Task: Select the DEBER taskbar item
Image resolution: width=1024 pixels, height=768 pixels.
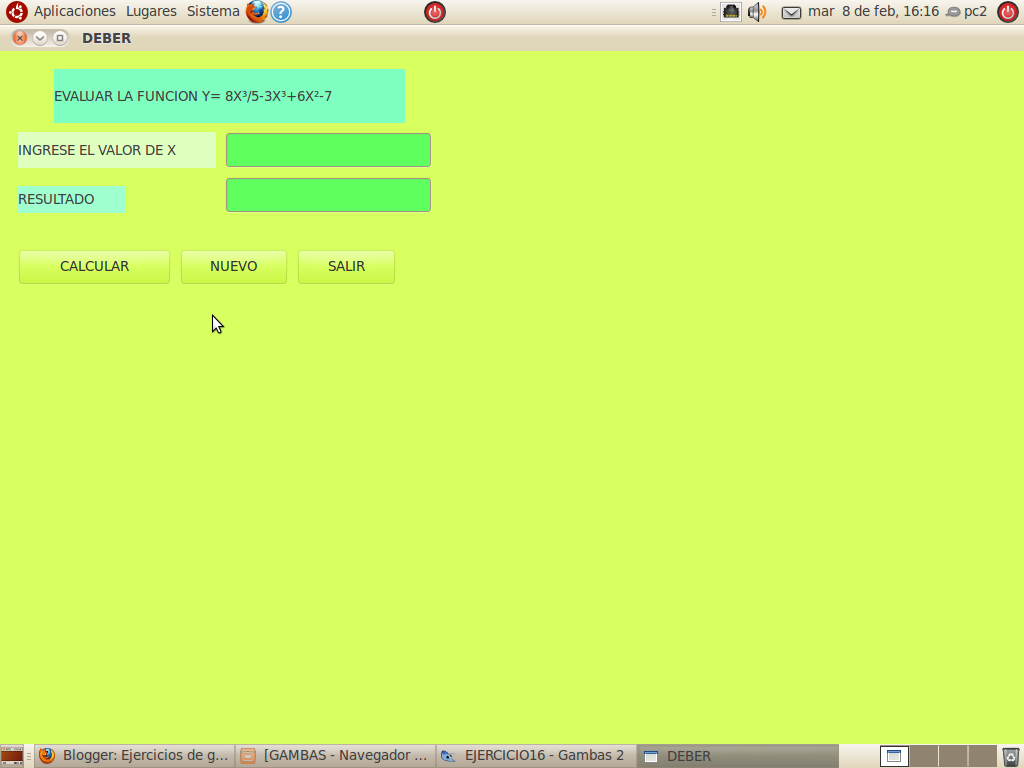Action: coord(737,756)
